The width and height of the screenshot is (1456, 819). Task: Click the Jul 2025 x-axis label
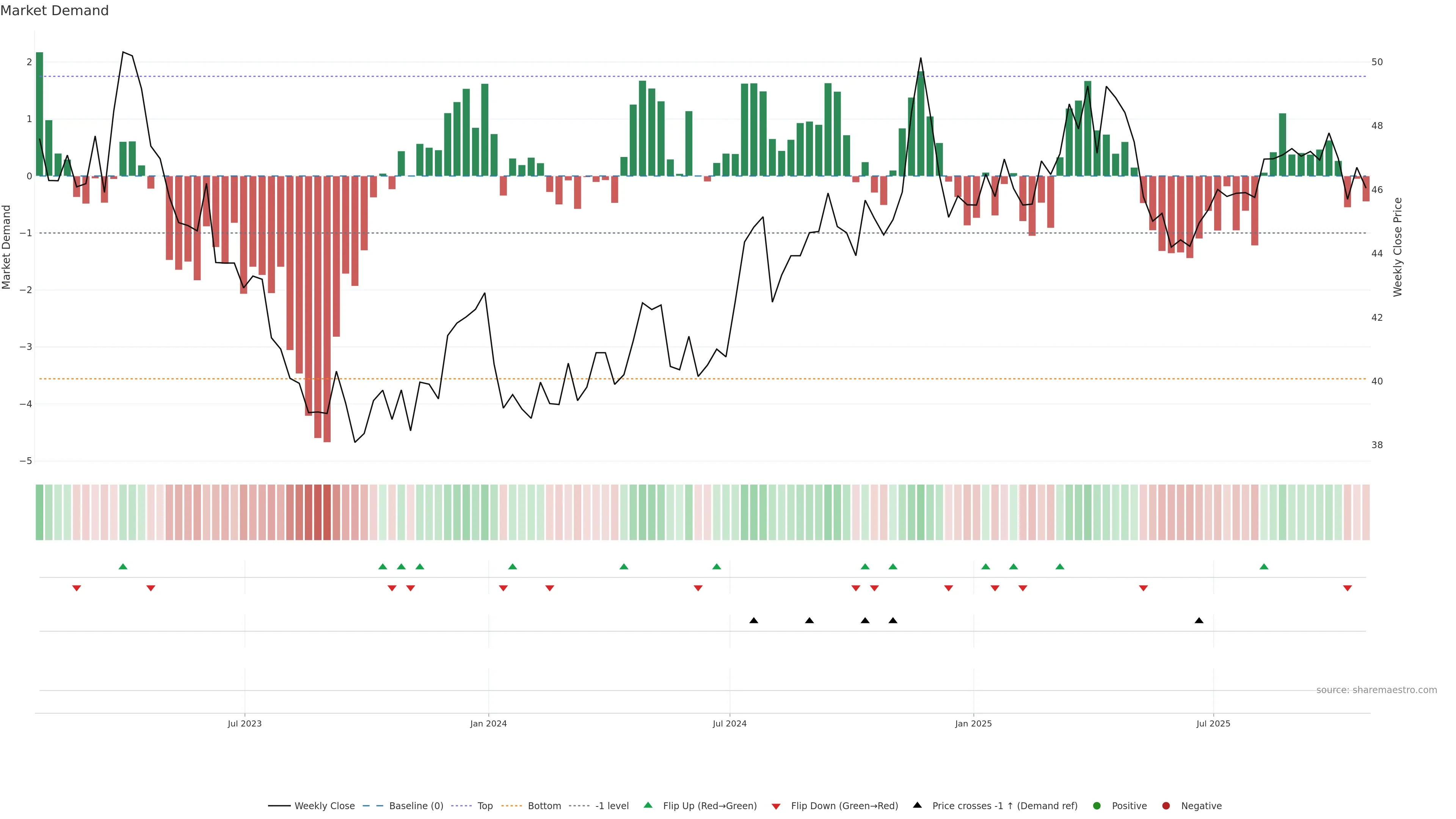(x=1213, y=724)
